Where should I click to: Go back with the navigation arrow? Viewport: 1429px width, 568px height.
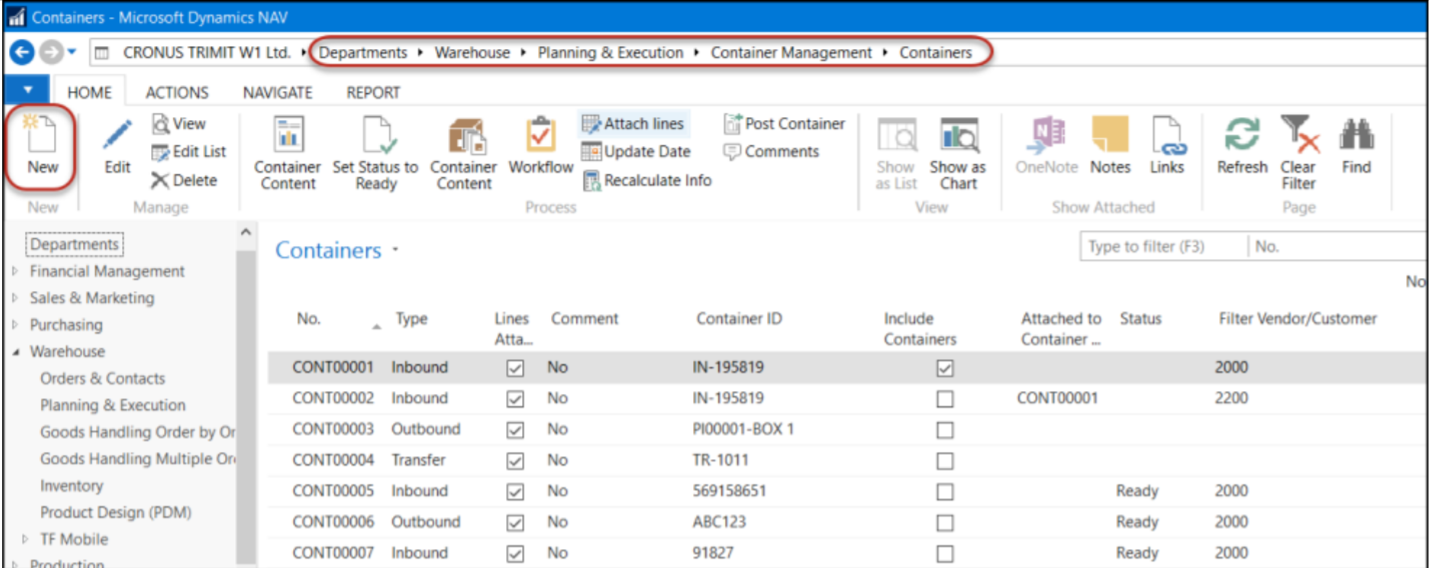pyautogui.click(x=22, y=52)
